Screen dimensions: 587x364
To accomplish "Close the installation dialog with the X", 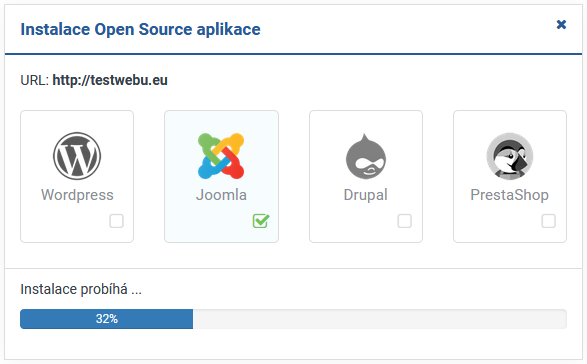I will (561, 24).
